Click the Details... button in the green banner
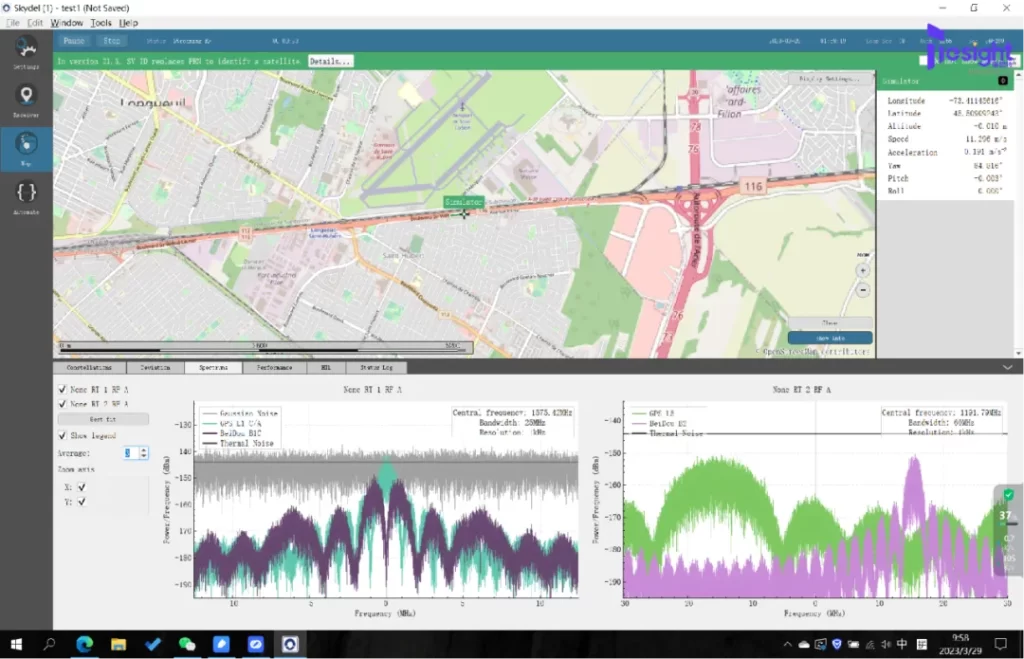Viewport: 1024px width, 659px height. [330, 61]
